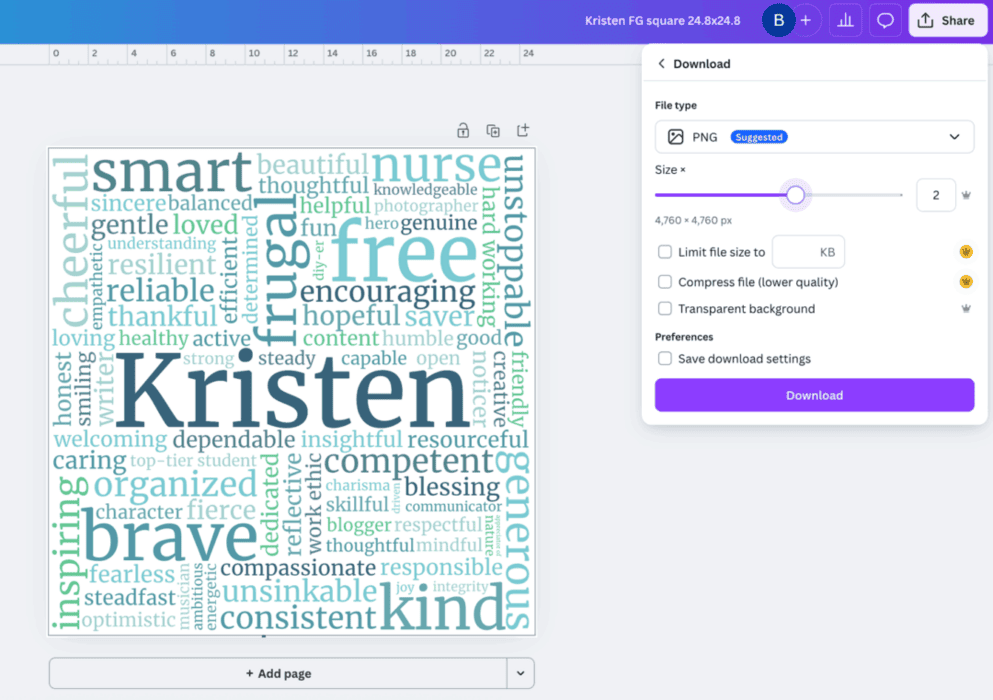Click the size multiplier value field
The image size is (993, 700).
[x=936, y=194]
